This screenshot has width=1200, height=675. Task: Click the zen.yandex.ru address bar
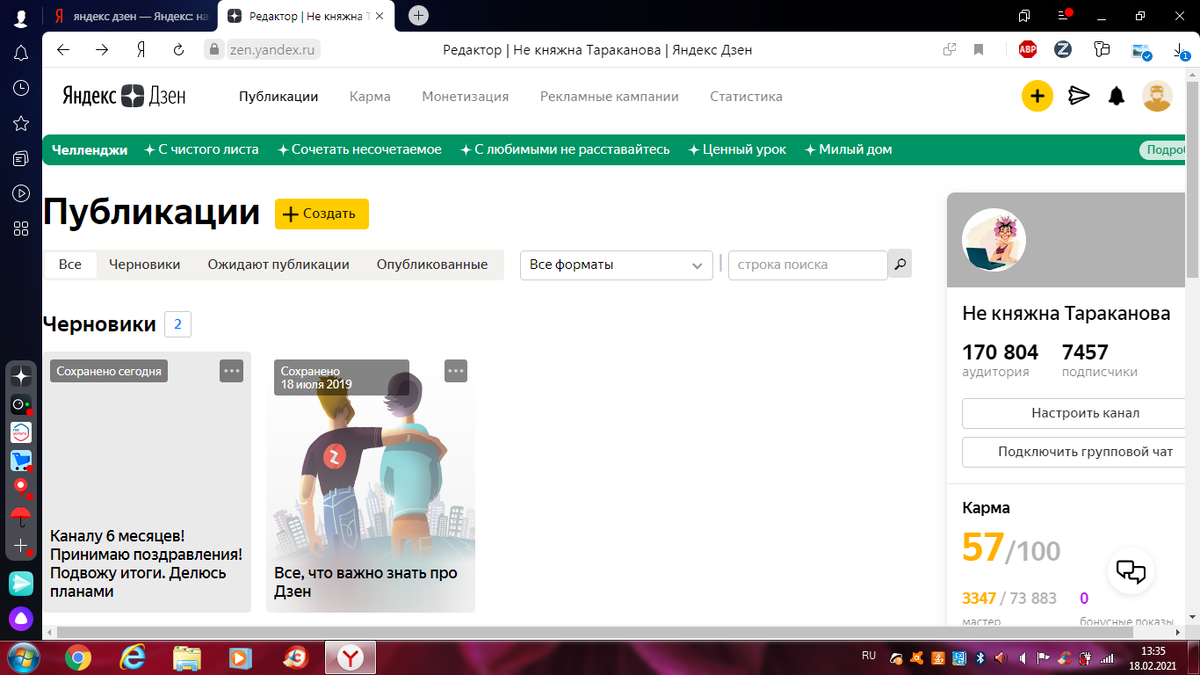273,49
